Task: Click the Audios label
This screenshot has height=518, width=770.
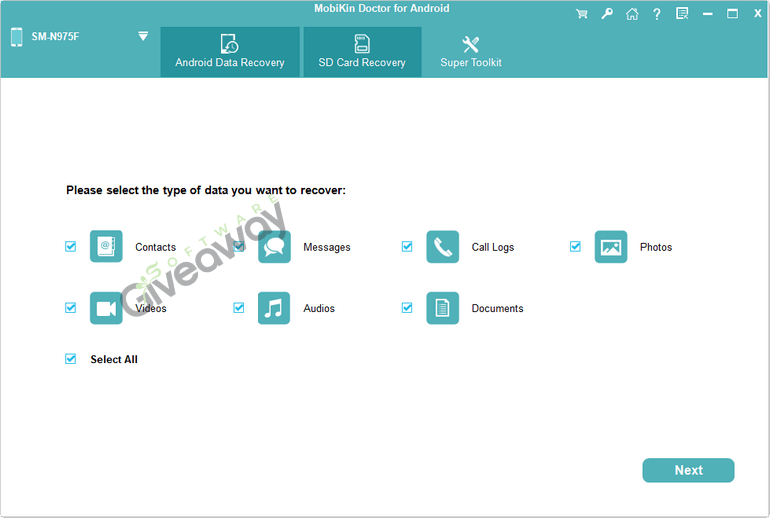Action: click(x=319, y=308)
